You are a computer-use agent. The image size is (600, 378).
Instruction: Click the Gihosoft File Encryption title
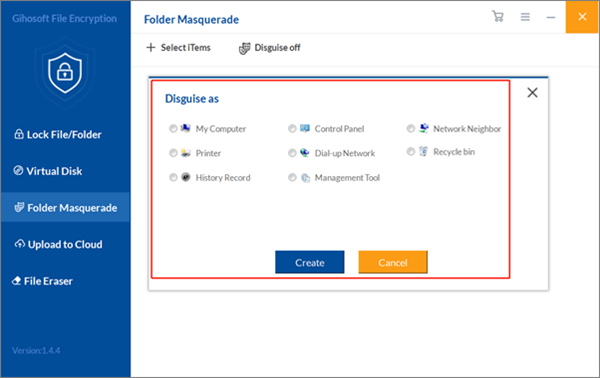tap(64, 18)
